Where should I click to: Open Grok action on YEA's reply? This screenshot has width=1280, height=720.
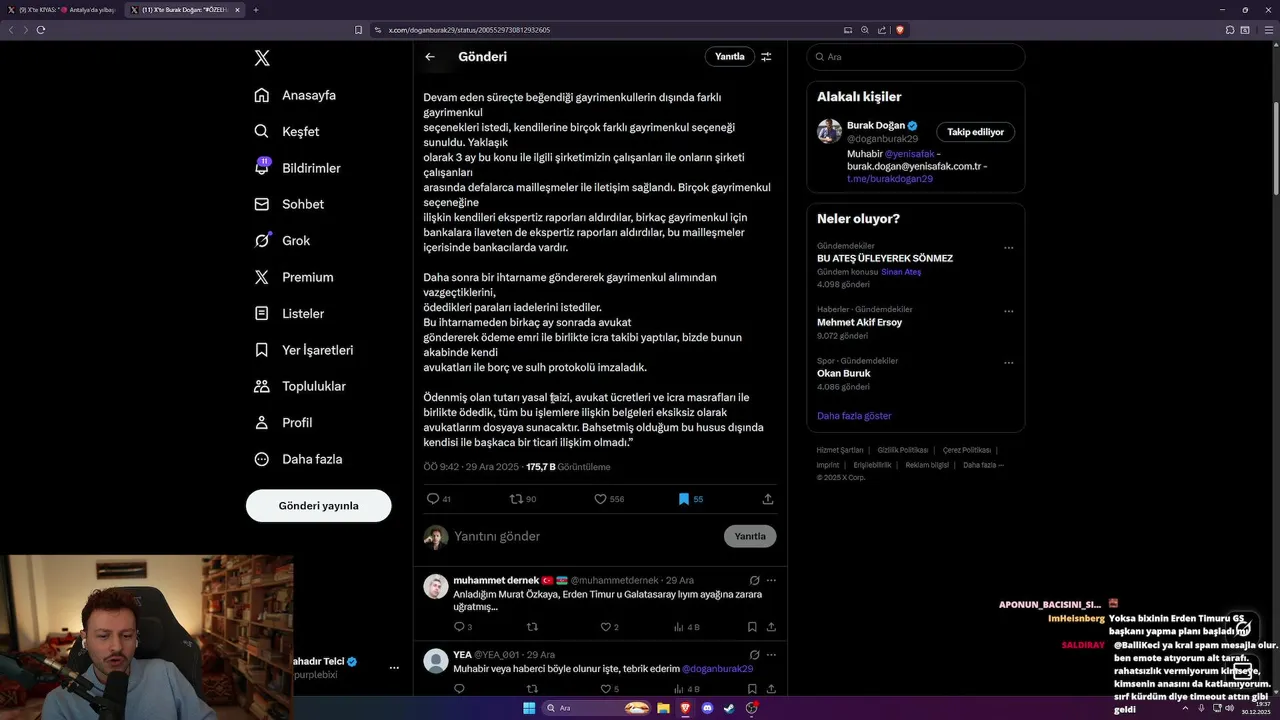pos(755,655)
